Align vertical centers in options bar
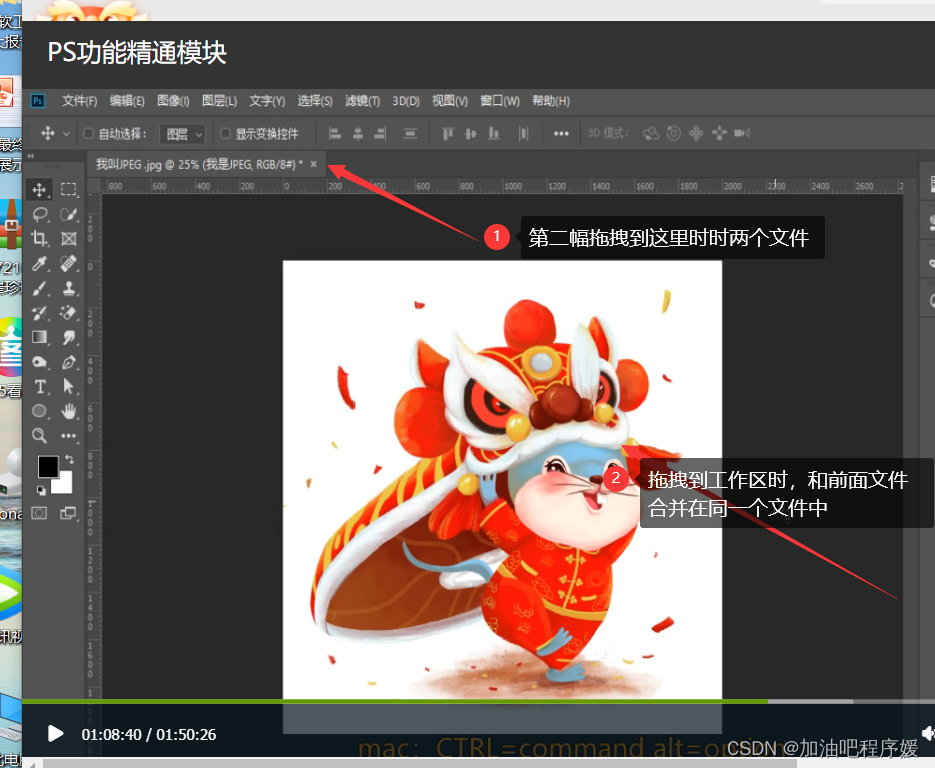The image size is (935, 768). [471, 134]
